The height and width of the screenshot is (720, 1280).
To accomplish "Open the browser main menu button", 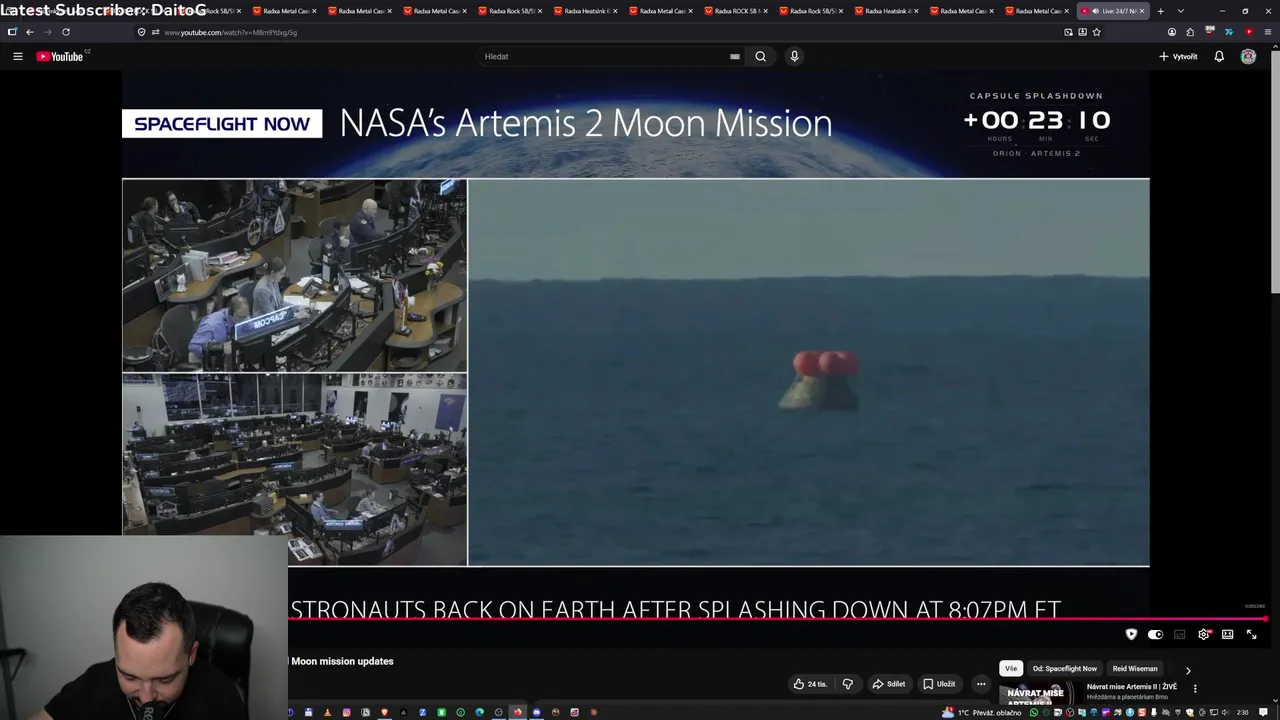I will pos(1268,32).
